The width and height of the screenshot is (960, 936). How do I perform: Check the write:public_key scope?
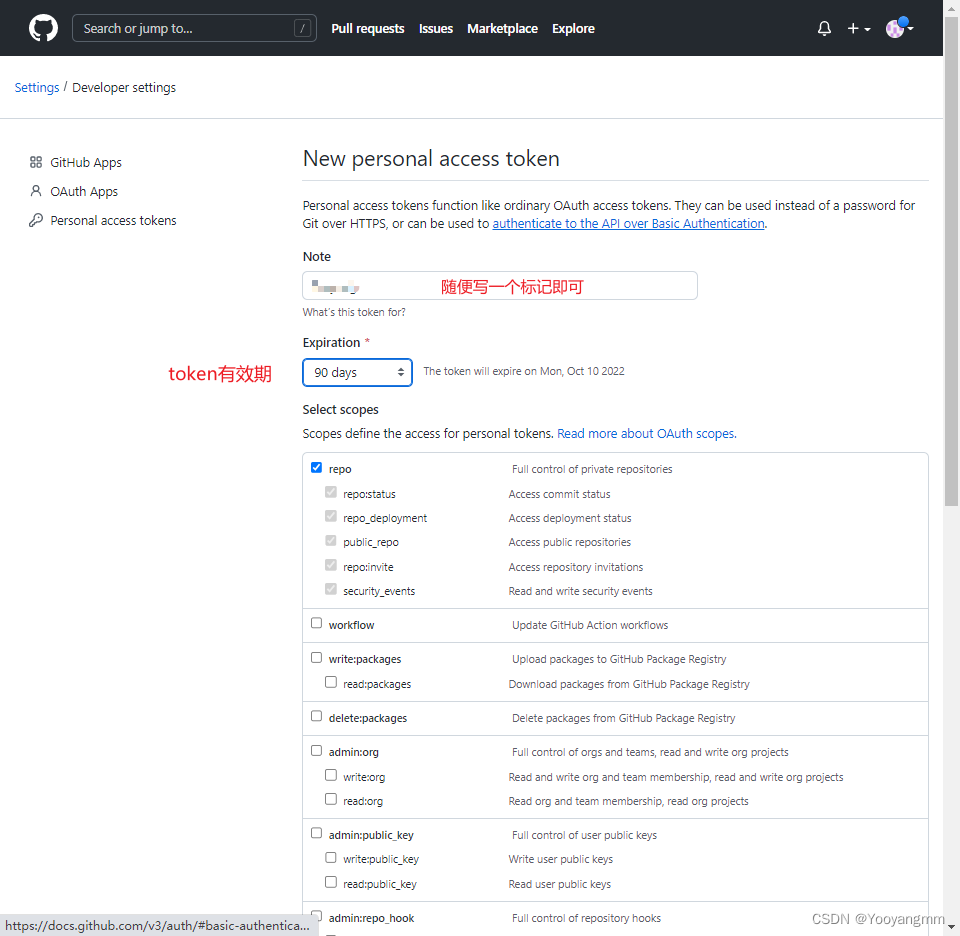click(331, 858)
